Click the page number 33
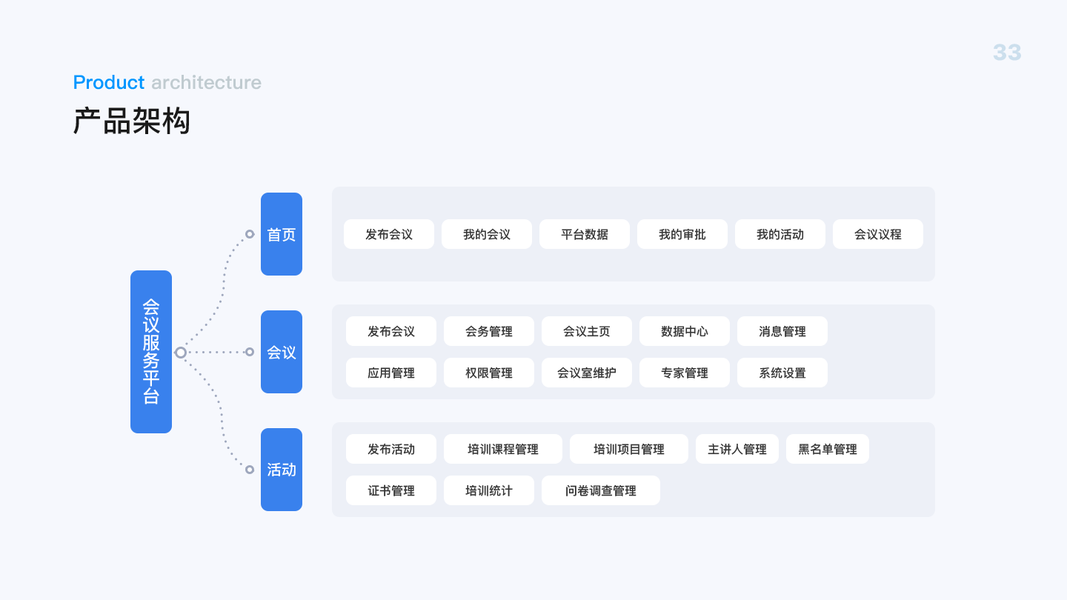This screenshot has height=600, width=1067. click(1007, 53)
